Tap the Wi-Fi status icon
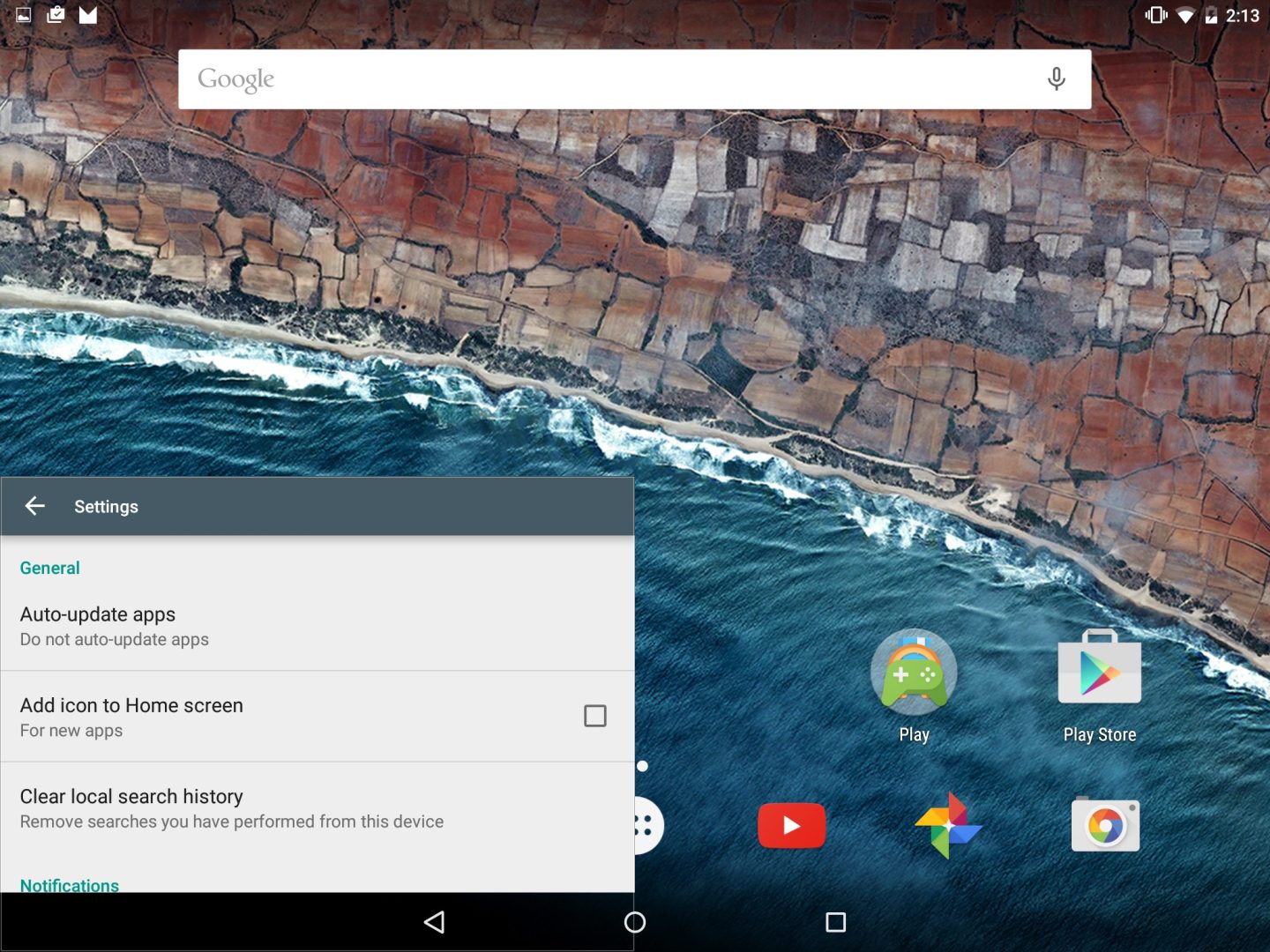 pyautogui.click(x=1186, y=15)
